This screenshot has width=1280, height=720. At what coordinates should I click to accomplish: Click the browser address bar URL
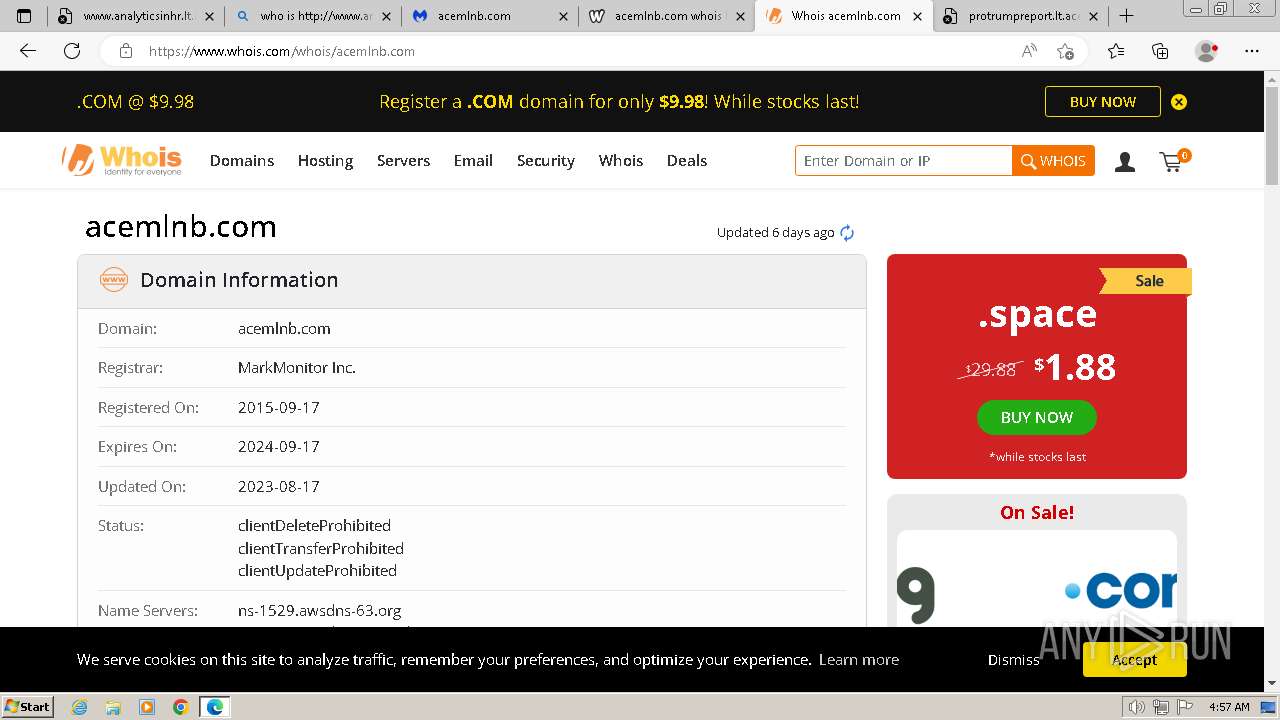coord(282,51)
